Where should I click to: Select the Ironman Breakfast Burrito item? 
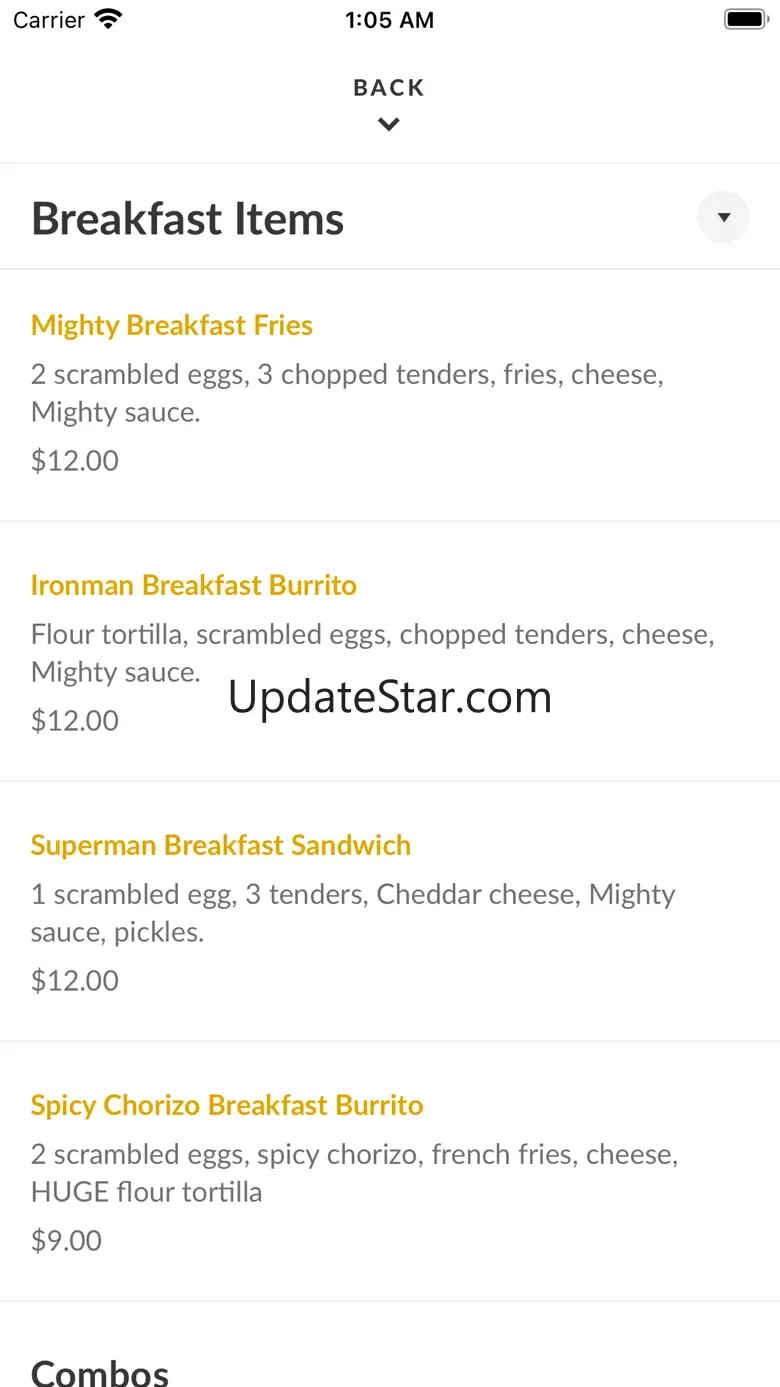pyautogui.click(x=194, y=585)
